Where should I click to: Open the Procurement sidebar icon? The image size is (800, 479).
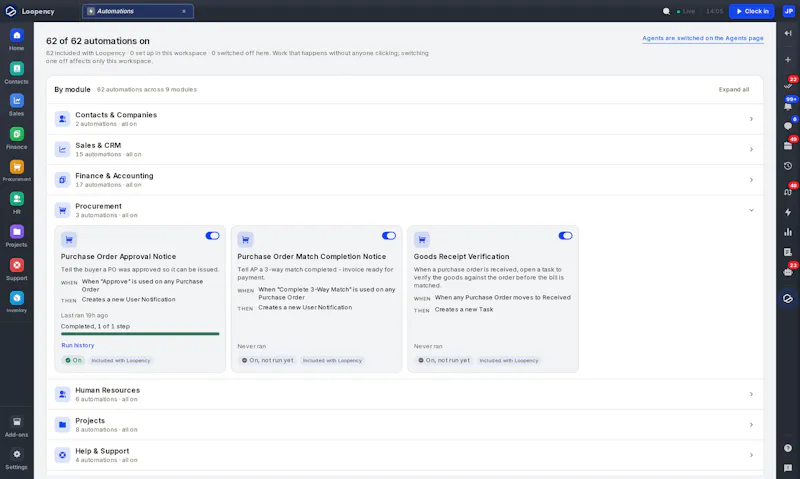pos(16,171)
